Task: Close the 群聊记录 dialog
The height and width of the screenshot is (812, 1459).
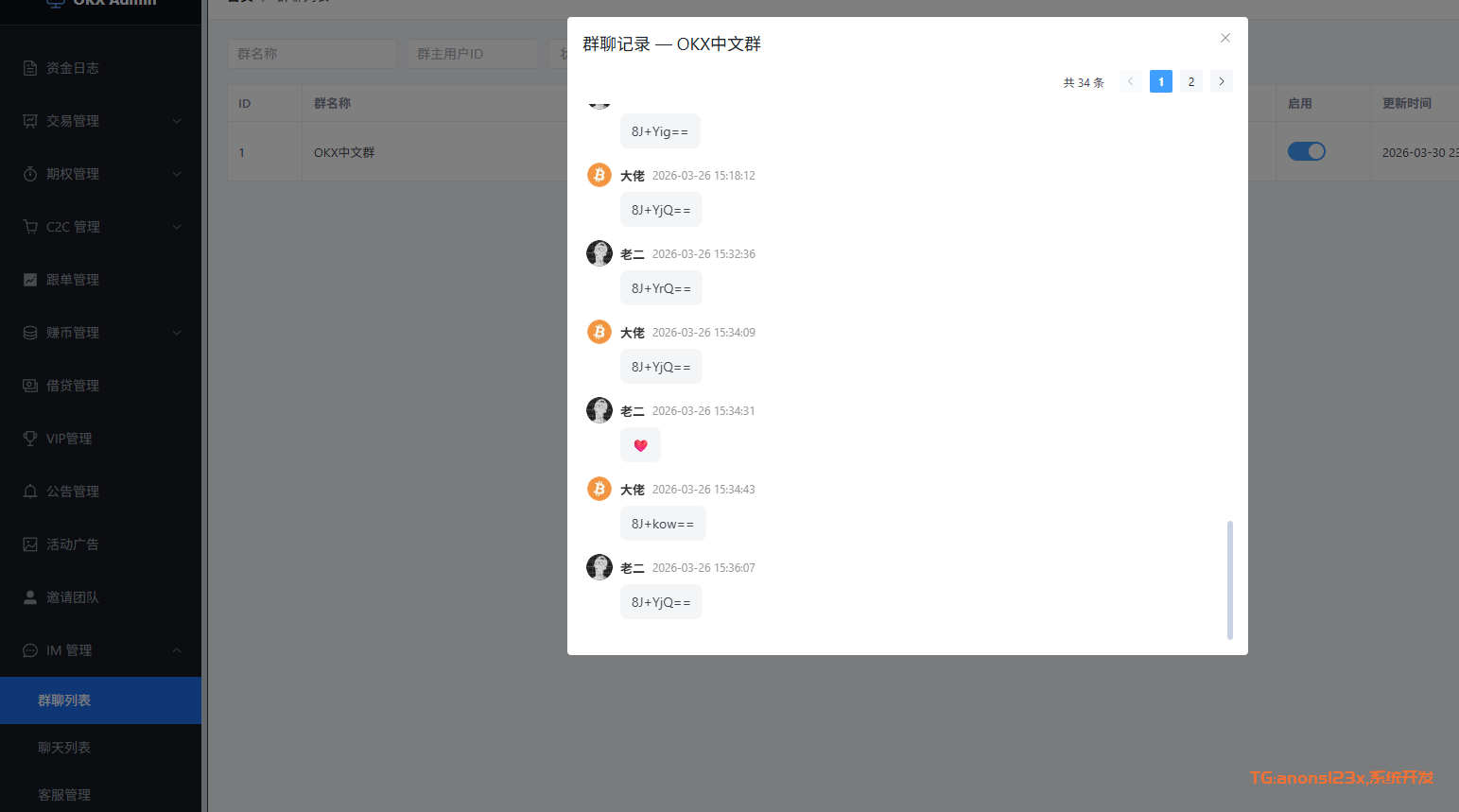Action: [x=1225, y=39]
